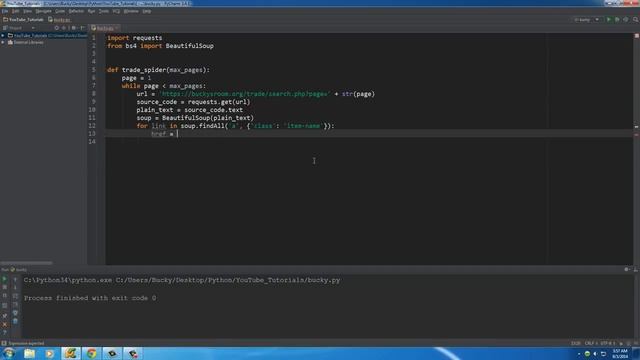Viewport: 640px width, 360px height.
Task: Click the python.exe command line in console
Action: coord(182,280)
